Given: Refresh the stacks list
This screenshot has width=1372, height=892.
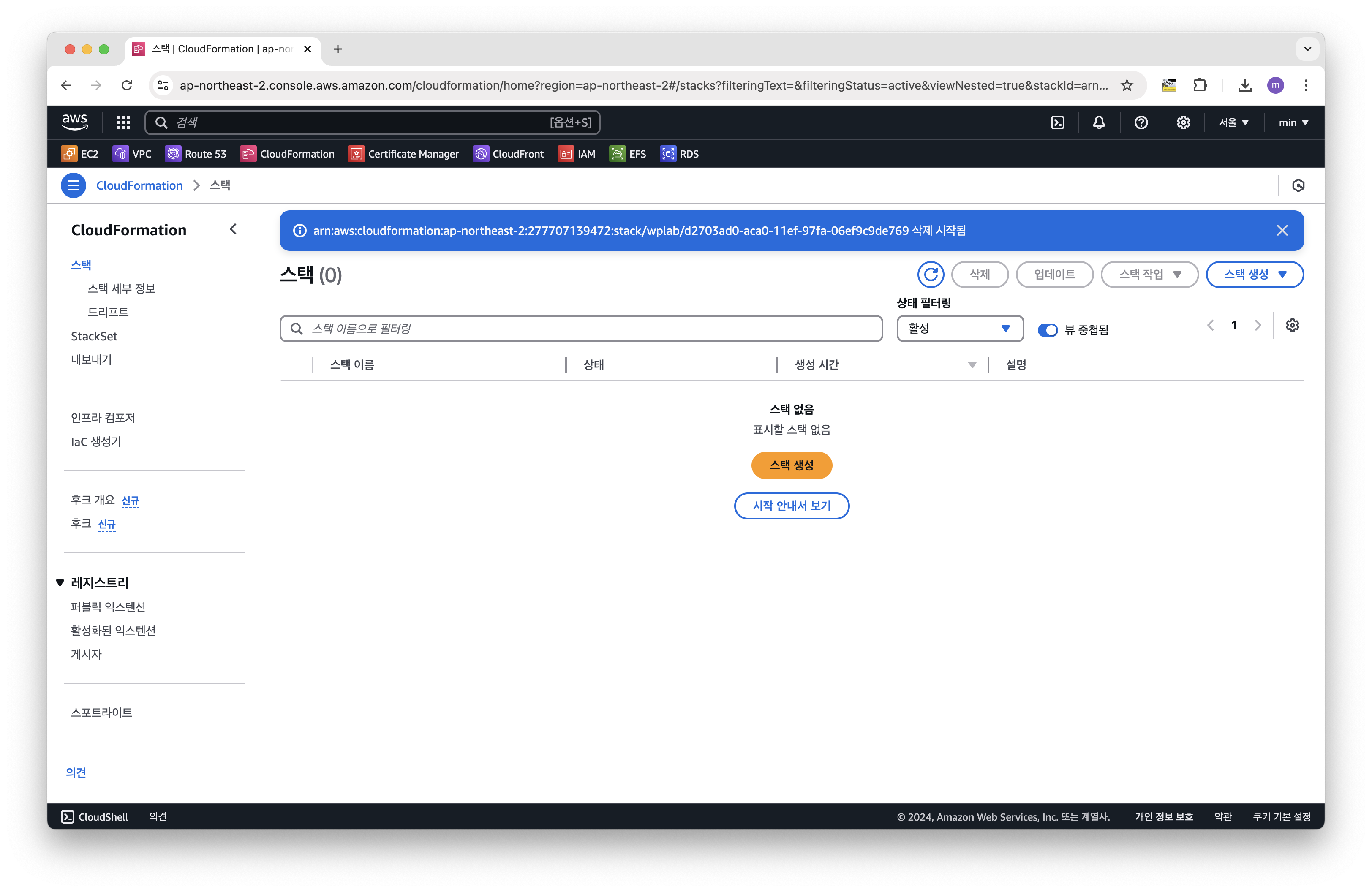Looking at the screenshot, I should coord(931,274).
